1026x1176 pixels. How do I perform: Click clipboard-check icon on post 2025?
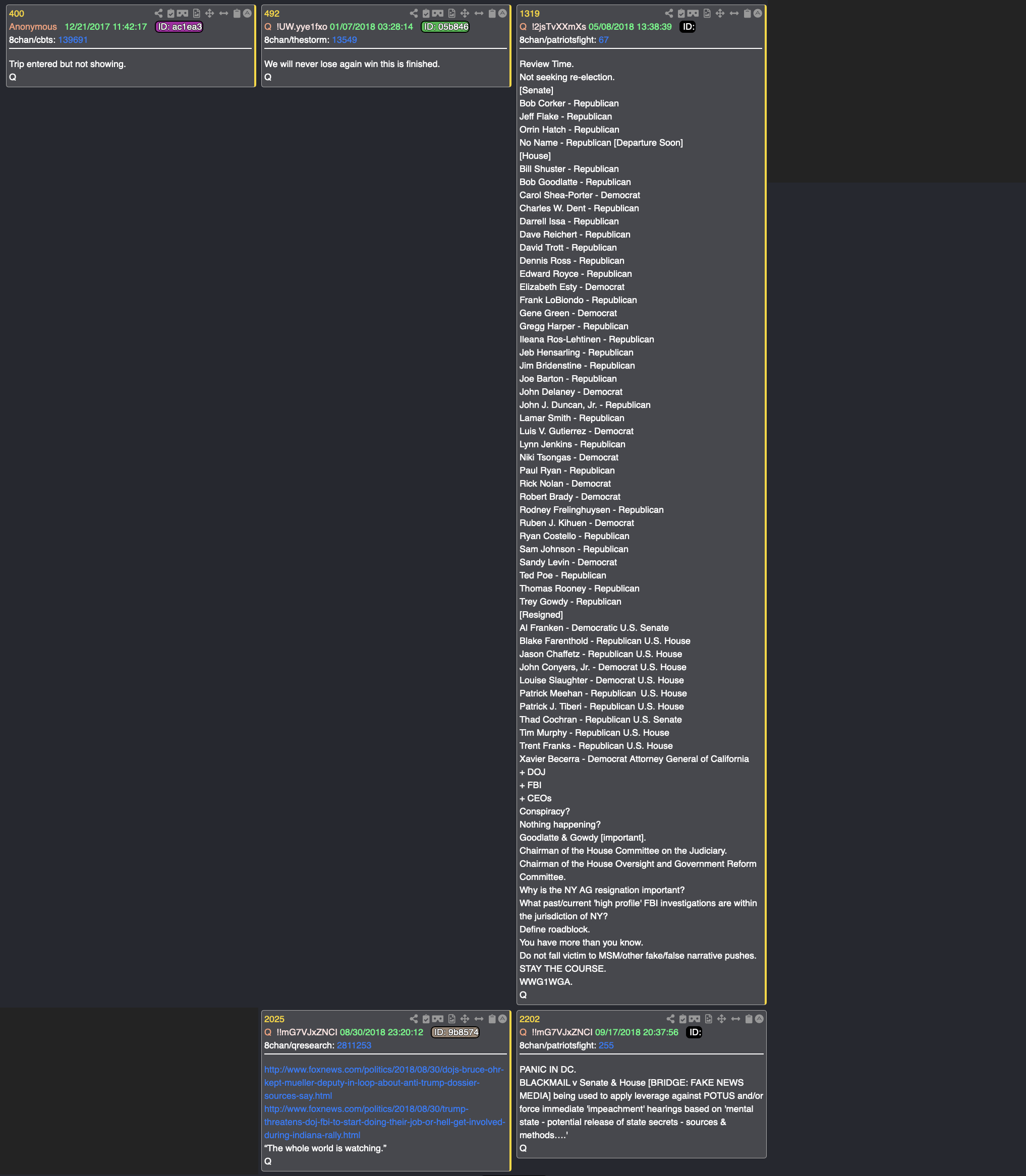(x=426, y=1019)
